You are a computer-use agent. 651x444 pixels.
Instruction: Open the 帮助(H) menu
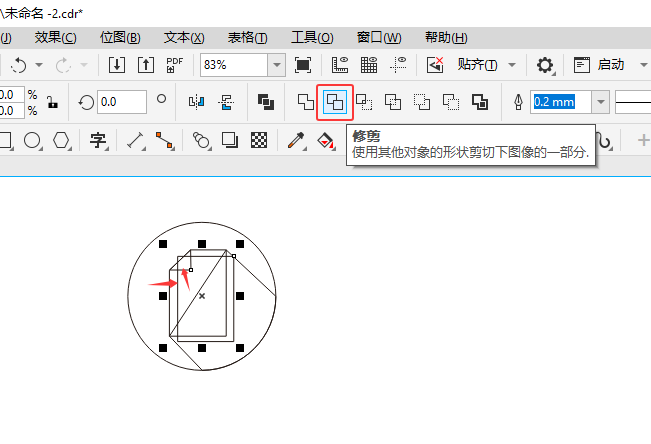click(446, 38)
